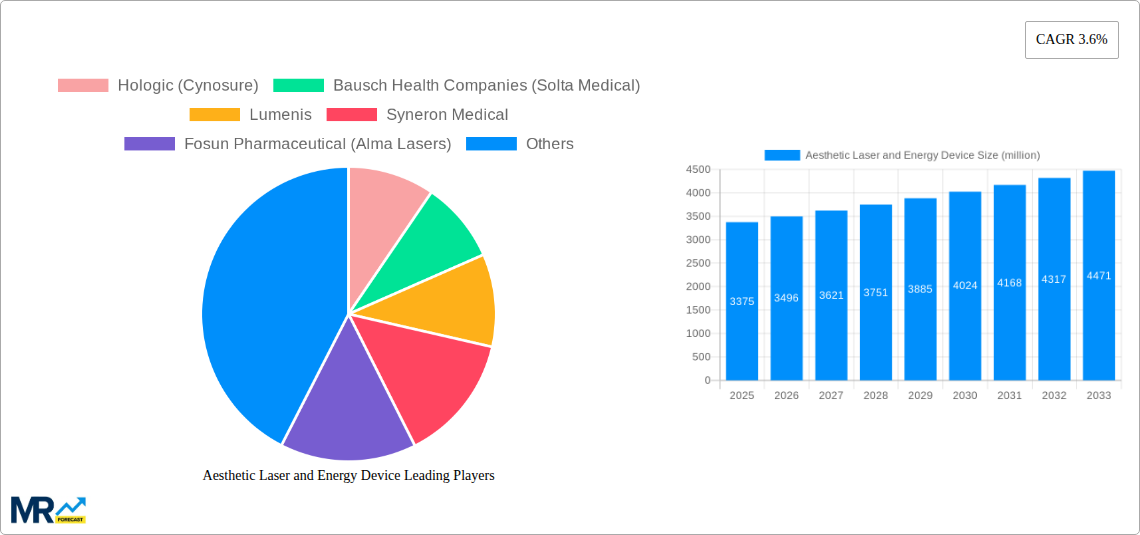Viewport: 1140px width, 535px height.
Task: Toggle bar chart legend blue swatch
Action: pos(782,155)
